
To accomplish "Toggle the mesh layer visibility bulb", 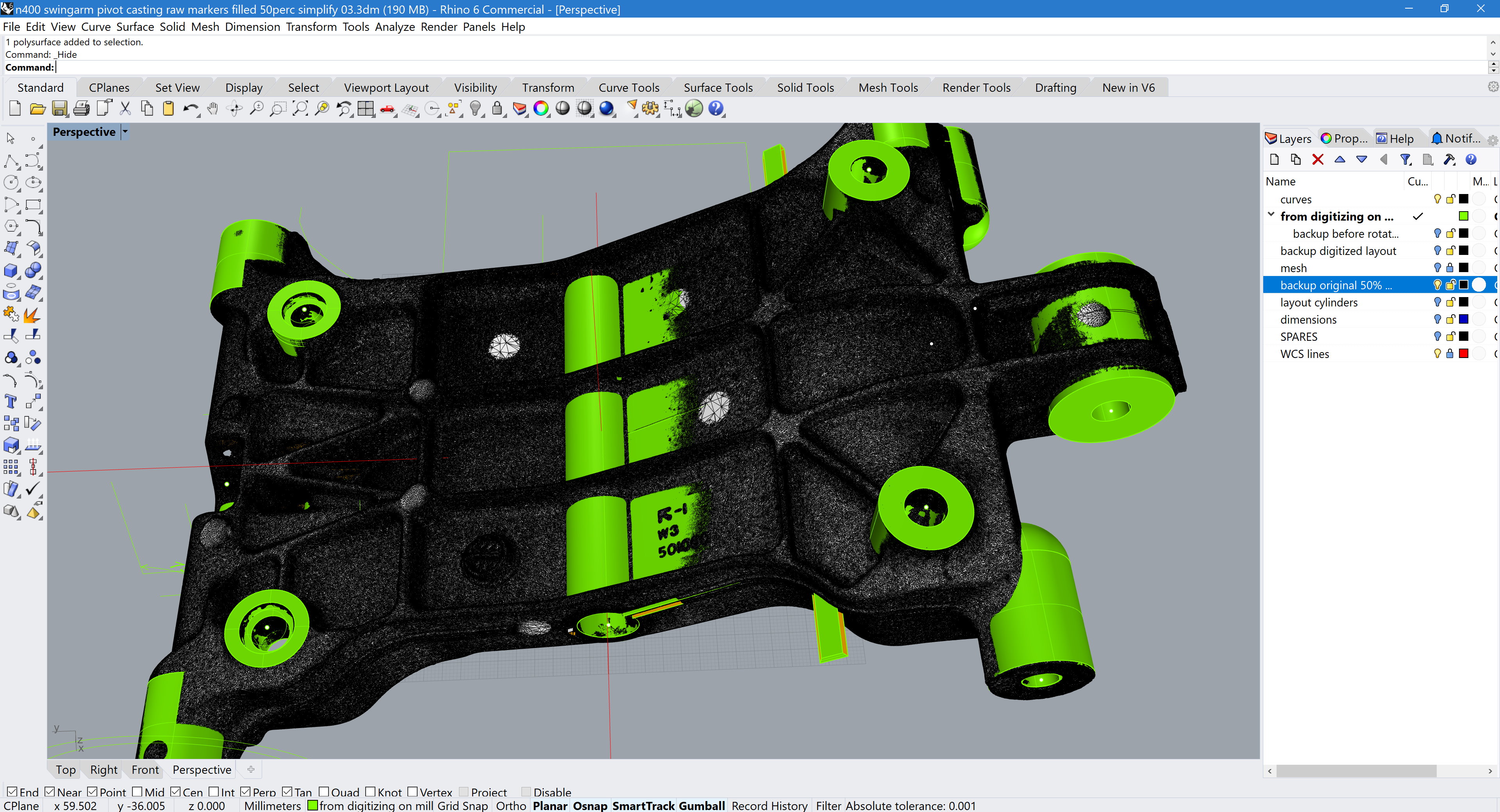I will tap(1437, 268).
